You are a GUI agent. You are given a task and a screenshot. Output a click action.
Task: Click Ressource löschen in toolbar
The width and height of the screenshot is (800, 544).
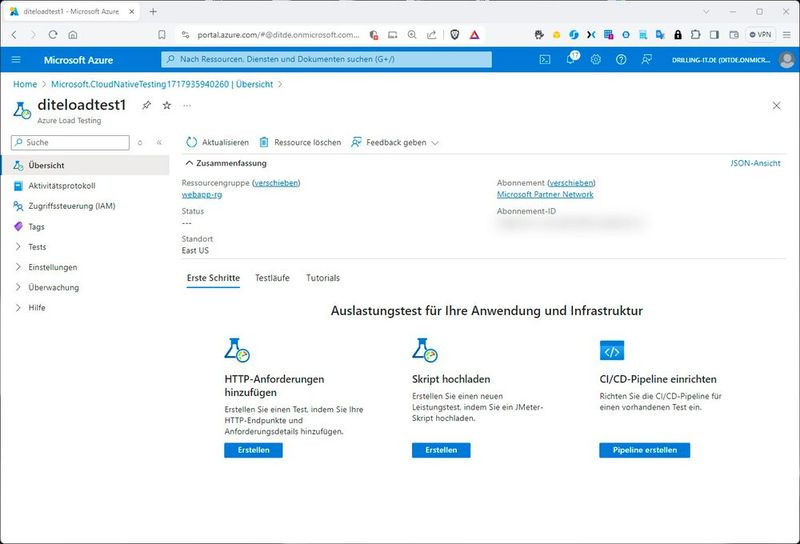point(301,142)
